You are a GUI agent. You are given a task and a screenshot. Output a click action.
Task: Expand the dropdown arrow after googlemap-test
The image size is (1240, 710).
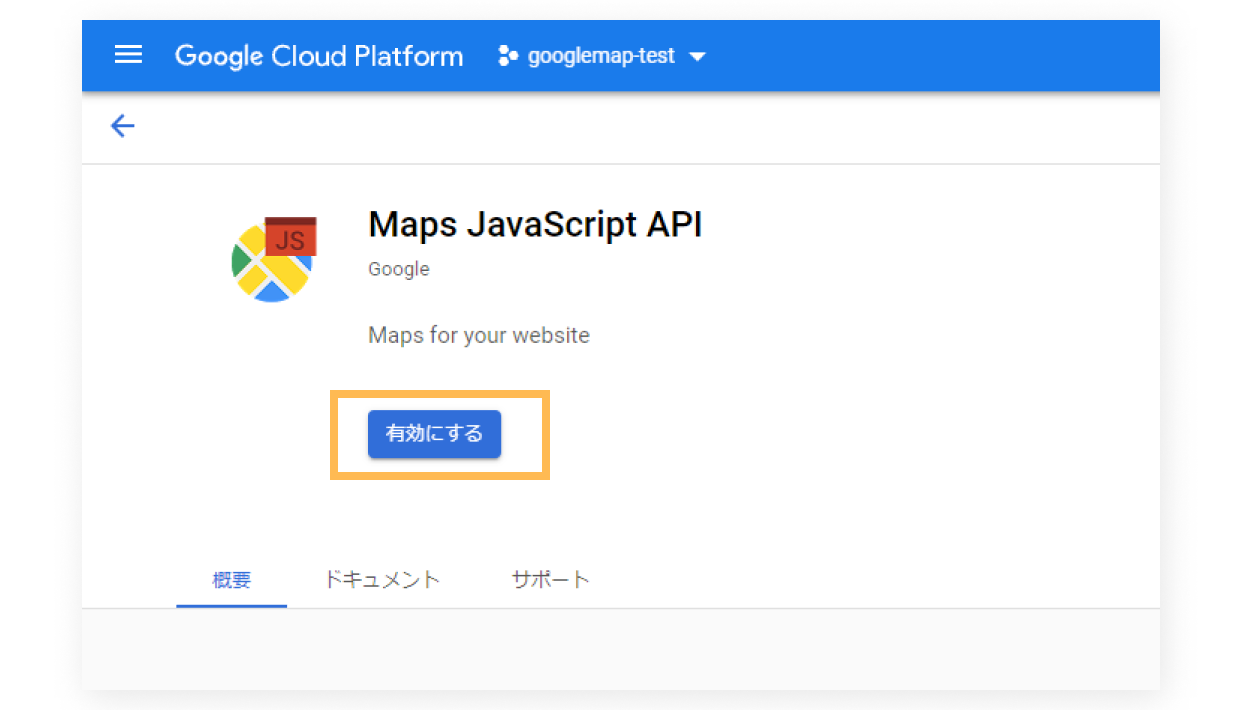697,57
